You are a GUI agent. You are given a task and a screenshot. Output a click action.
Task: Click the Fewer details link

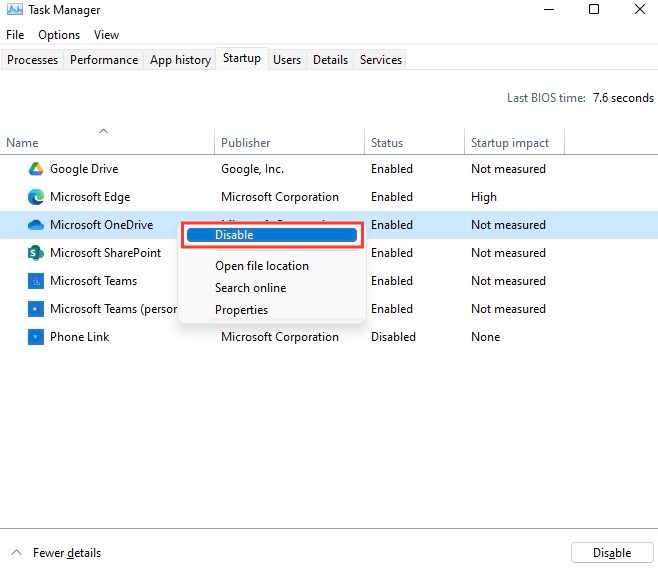(67, 553)
